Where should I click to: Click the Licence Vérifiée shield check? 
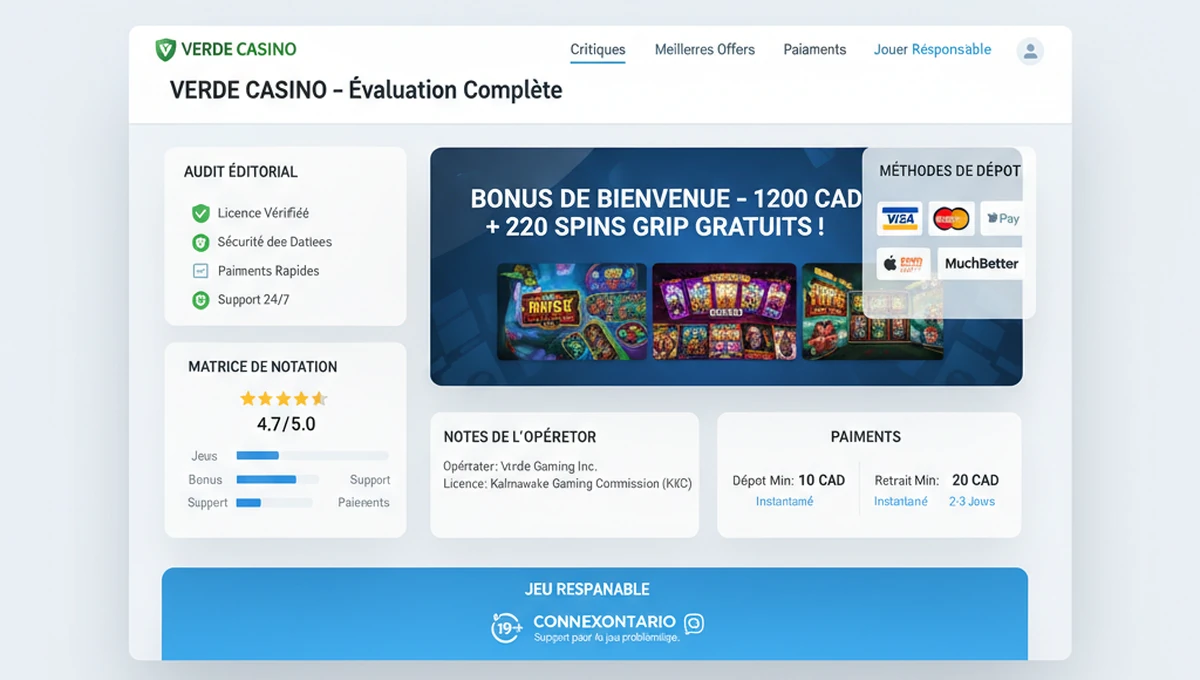(x=200, y=213)
